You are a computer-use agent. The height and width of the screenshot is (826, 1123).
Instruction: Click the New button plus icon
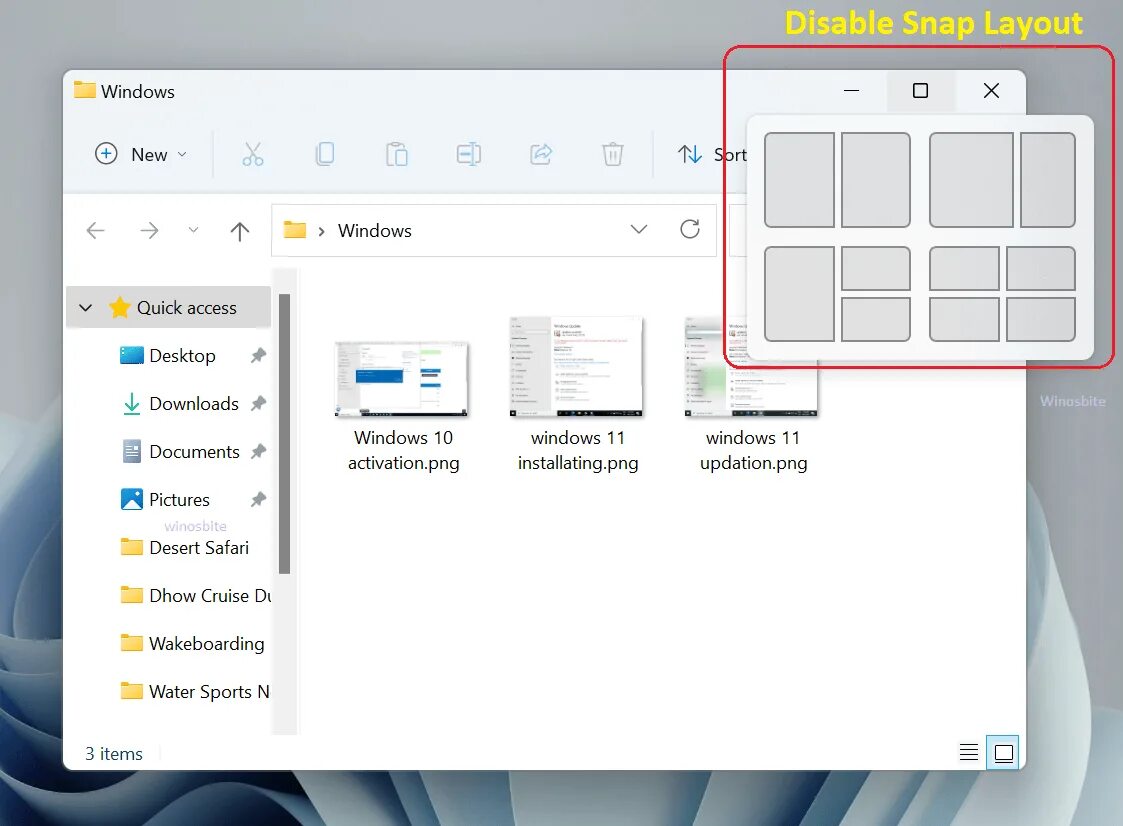[x=106, y=154]
